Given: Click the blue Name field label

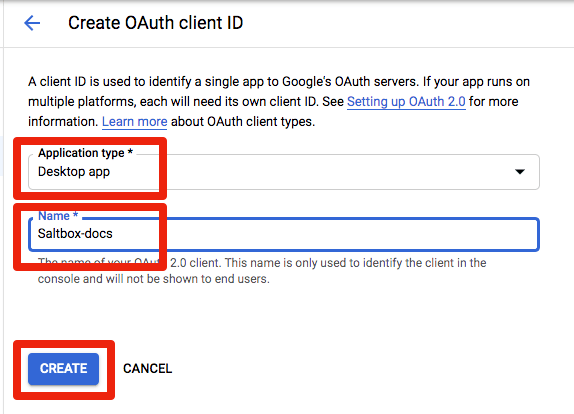Looking at the screenshot, I should [58, 216].
